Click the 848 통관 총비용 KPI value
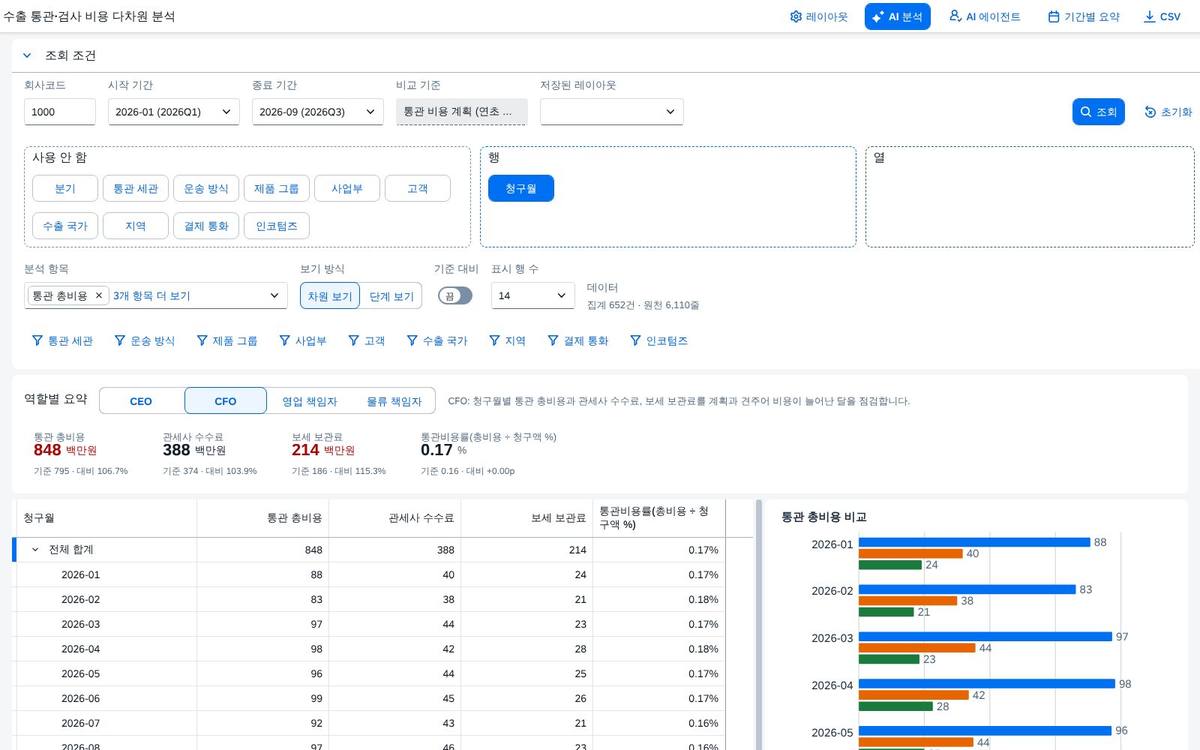 pos(47,450)
